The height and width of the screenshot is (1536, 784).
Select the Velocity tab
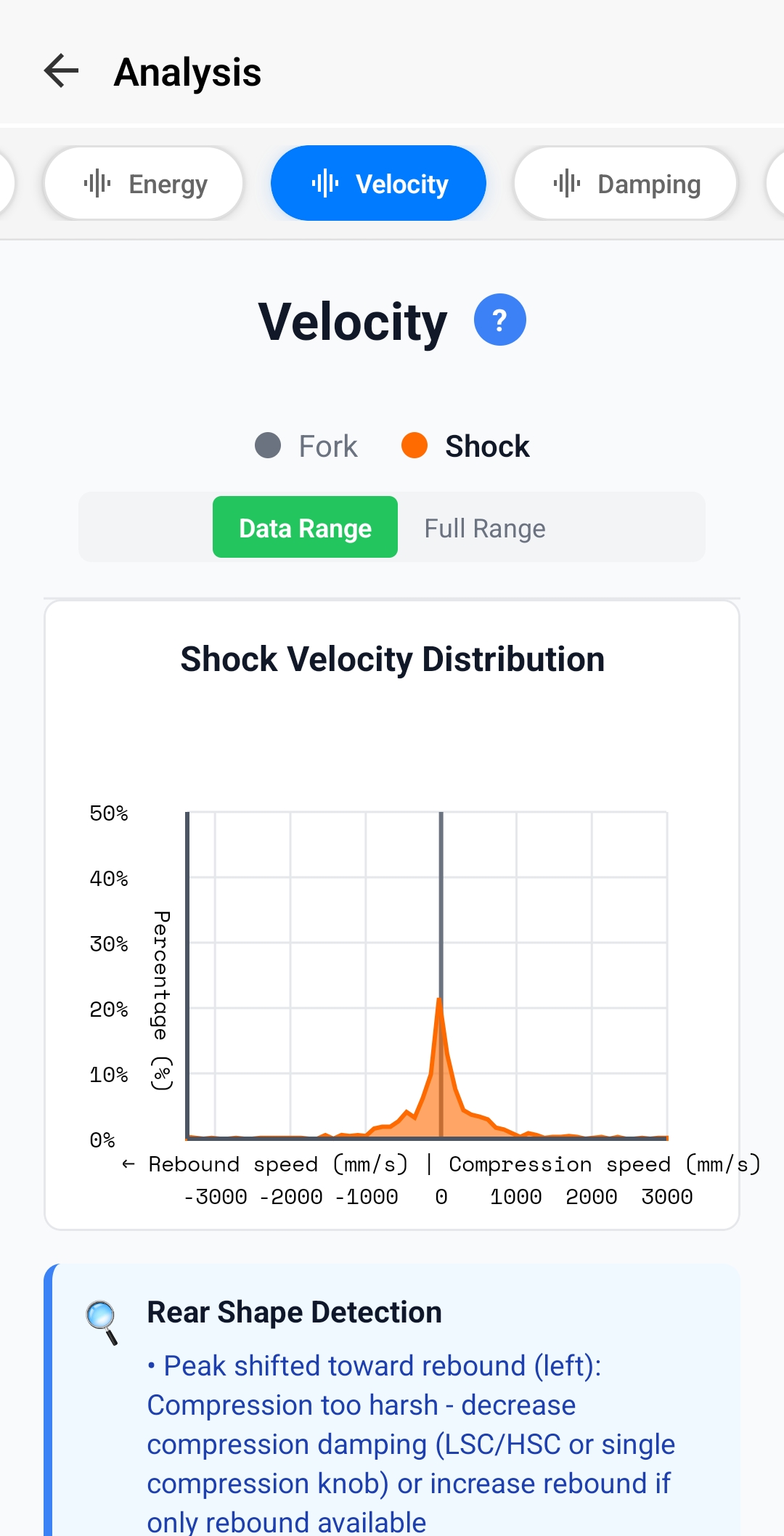click(378, 183)
